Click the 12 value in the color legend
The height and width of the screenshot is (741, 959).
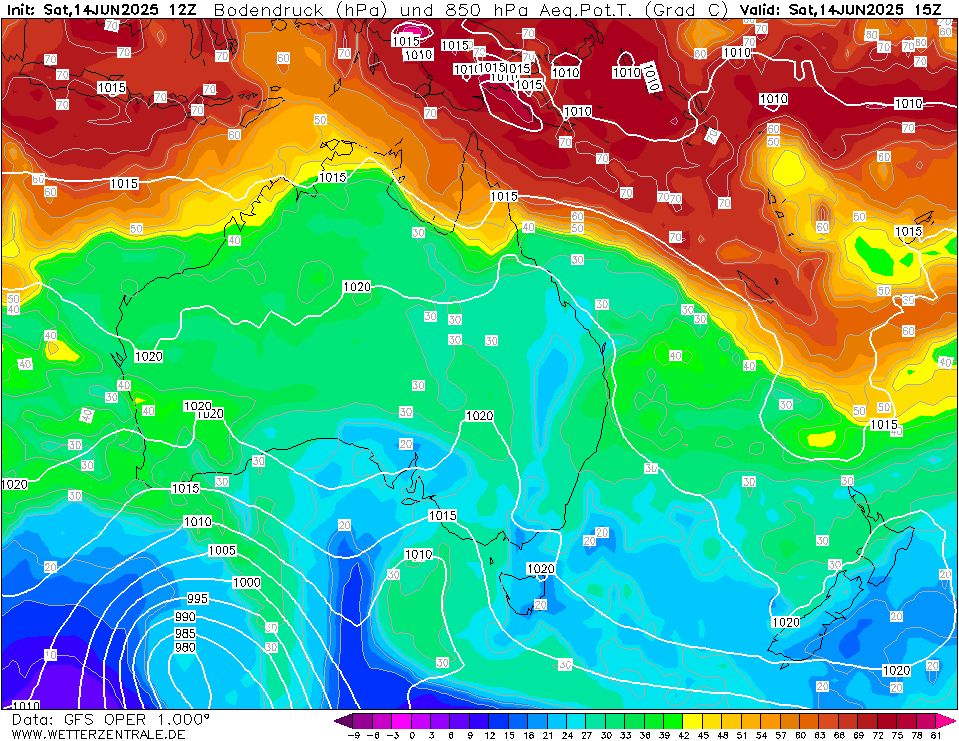pyautogui.click(x=489, y=735)
